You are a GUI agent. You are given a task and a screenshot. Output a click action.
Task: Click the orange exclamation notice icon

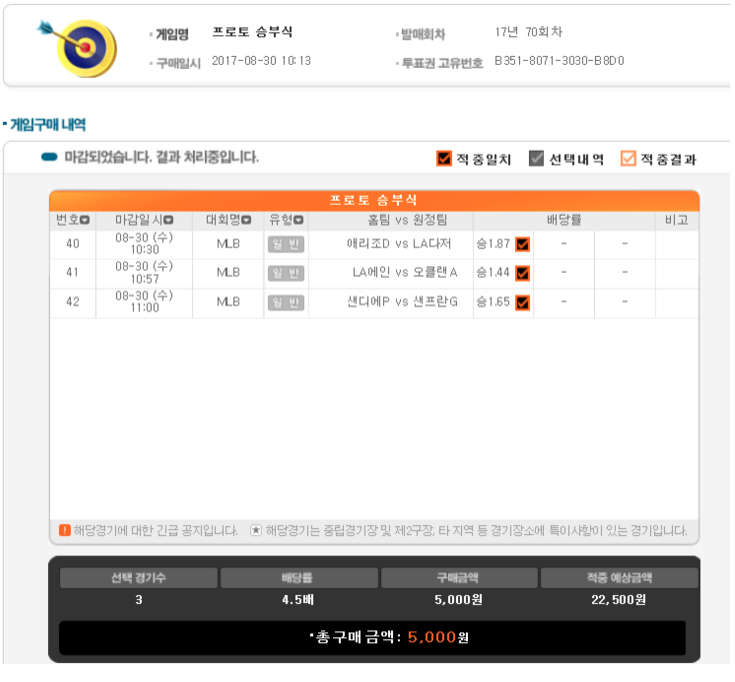pos(65,530)
